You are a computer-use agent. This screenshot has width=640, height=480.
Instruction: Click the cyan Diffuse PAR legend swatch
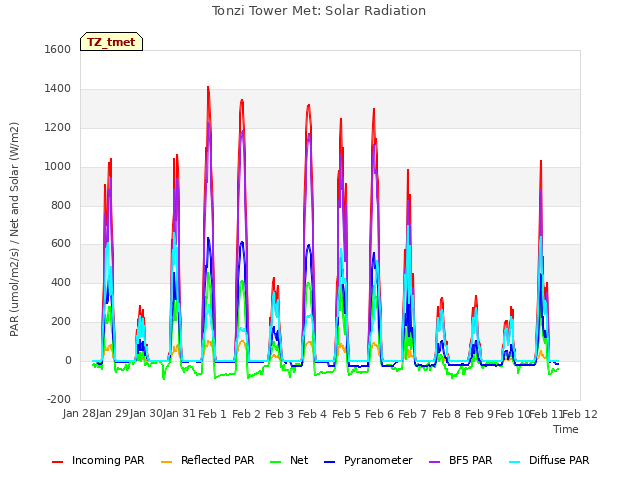515,462
